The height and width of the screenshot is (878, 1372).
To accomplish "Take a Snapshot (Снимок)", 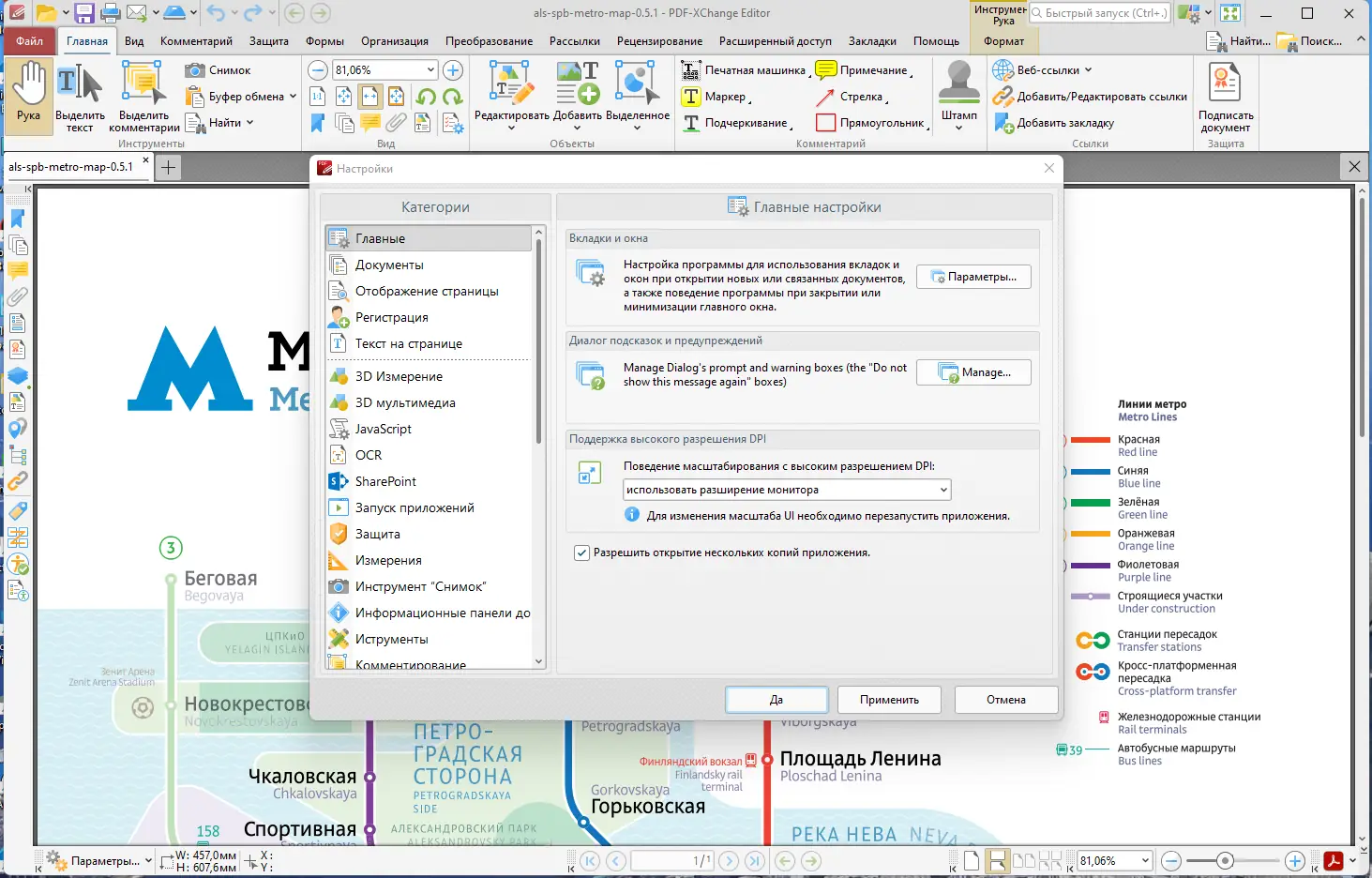I will pos(219,70).
